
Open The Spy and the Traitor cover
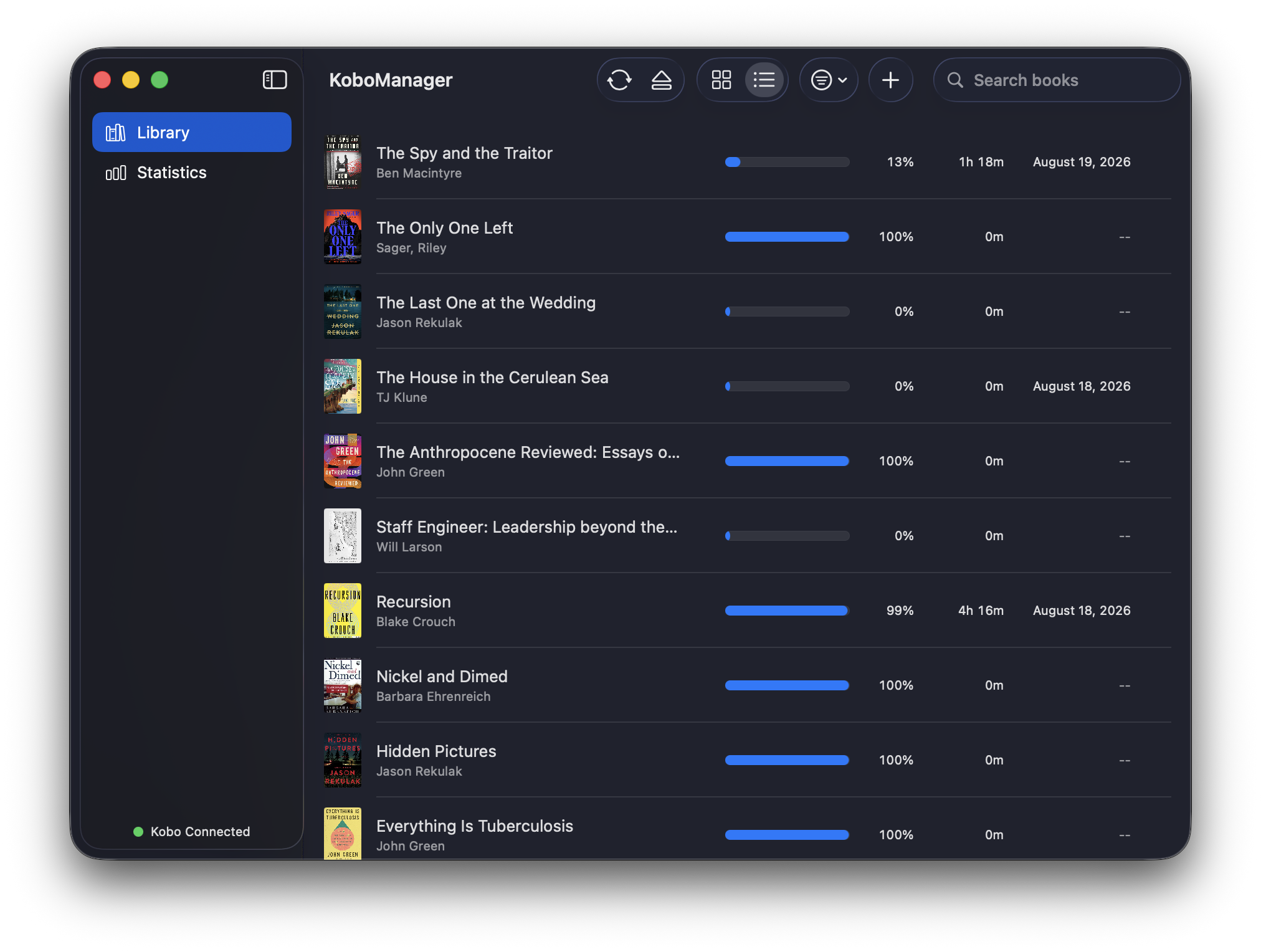343,162
